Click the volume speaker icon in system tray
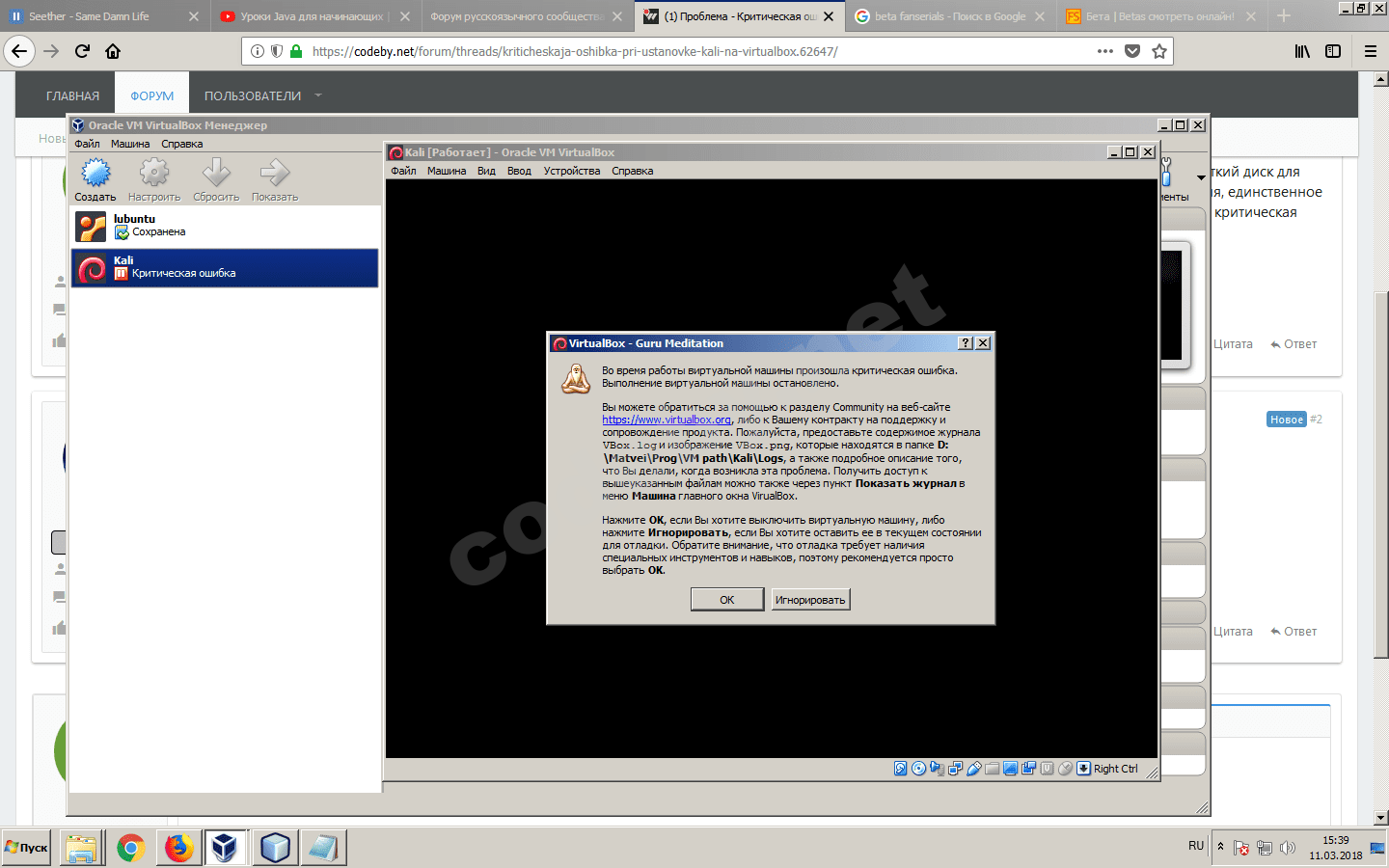The image size is (1389, 868). pyautogui.click(x=1287, y=848)
